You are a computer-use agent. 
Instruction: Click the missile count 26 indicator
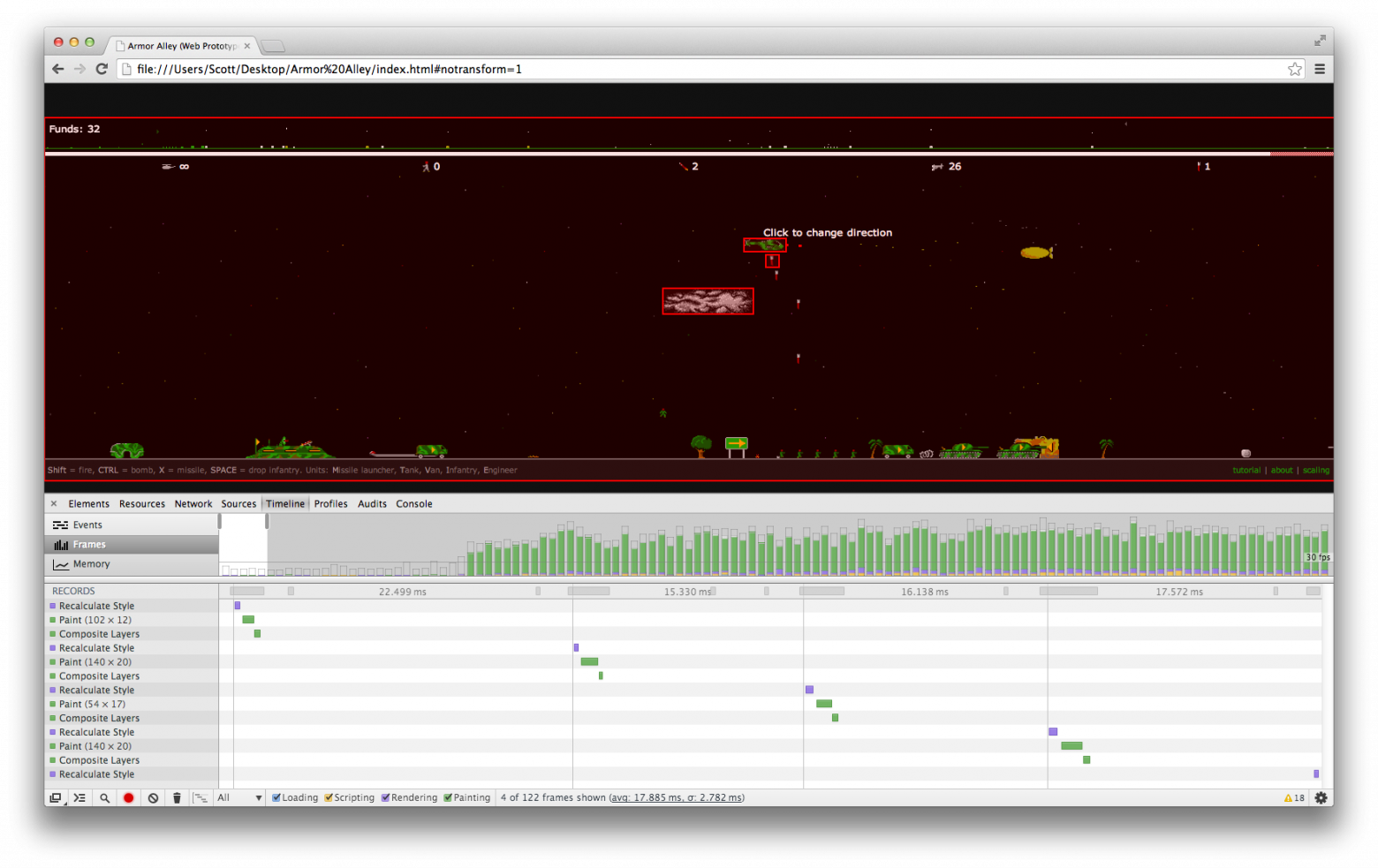tap(947, 167)
